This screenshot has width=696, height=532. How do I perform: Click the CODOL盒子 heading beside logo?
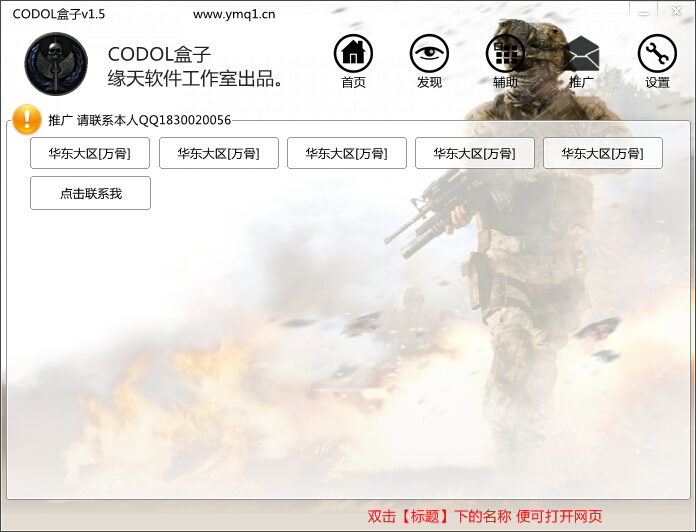point(159,54)
